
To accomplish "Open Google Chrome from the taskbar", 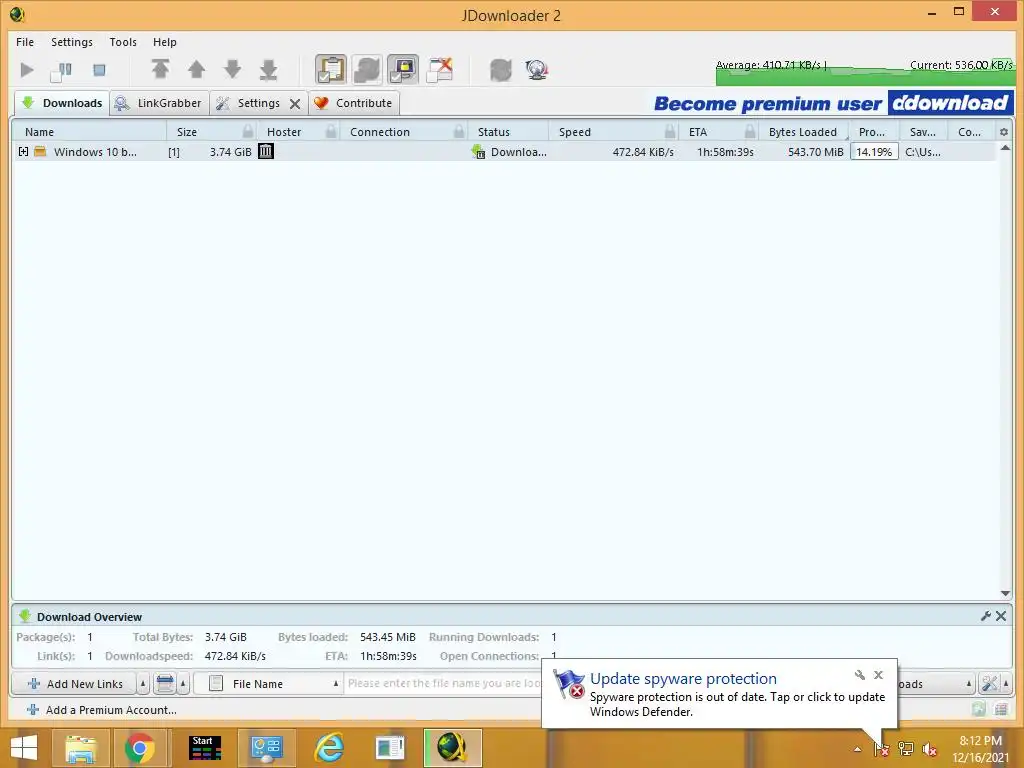I will tap(140, 748).
